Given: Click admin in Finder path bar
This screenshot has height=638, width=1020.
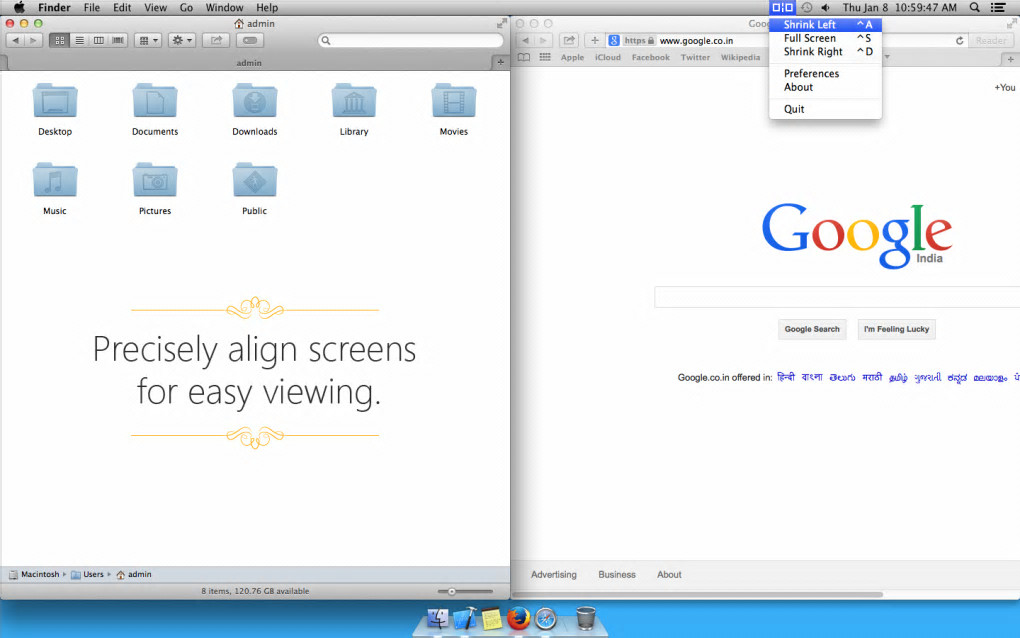Looking at the screenshot, I should 133,574.
